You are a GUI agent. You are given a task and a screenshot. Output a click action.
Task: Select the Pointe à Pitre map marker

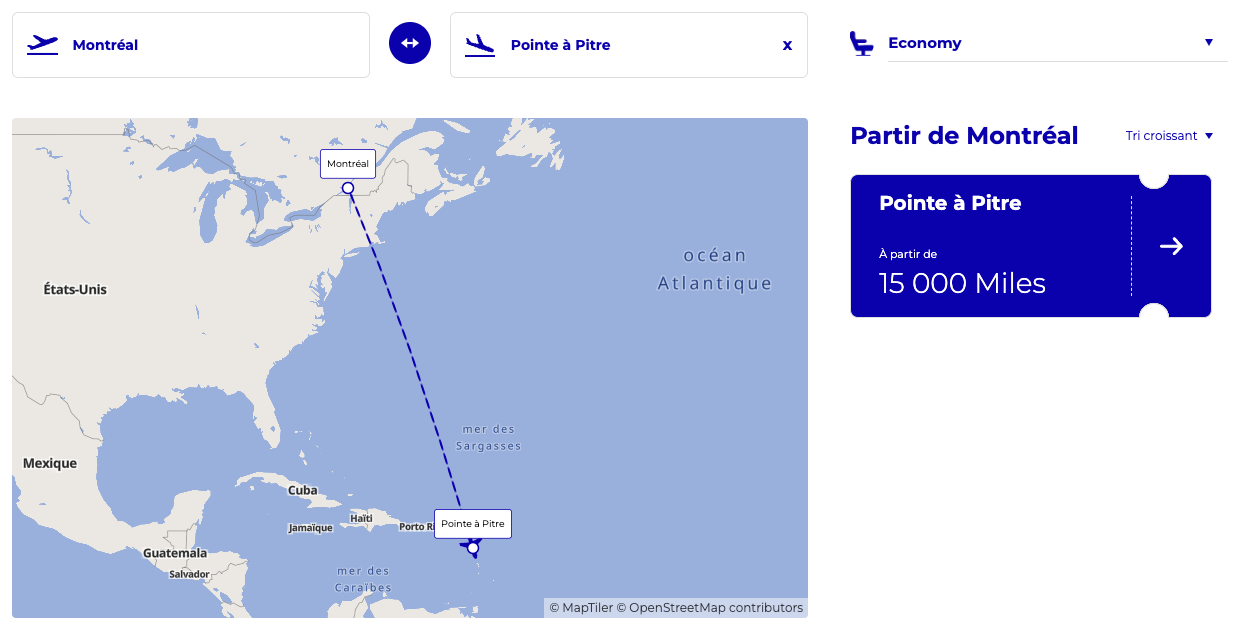pyautogui.click(x=471, y=547)
